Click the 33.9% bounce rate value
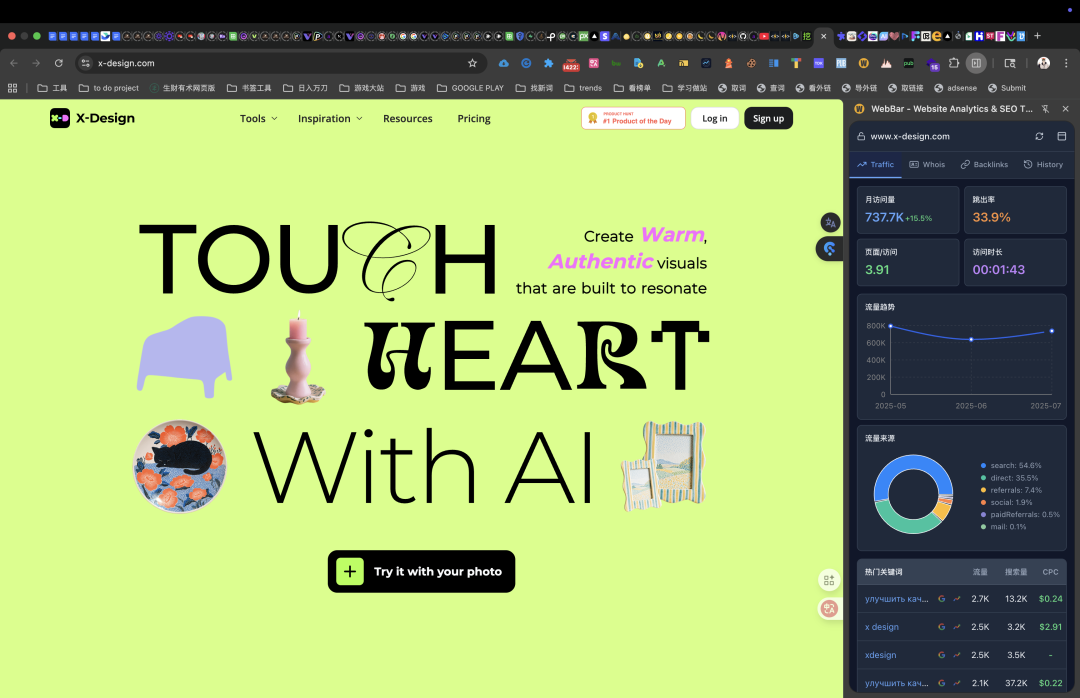1080x698 pixels. (991, 217)
